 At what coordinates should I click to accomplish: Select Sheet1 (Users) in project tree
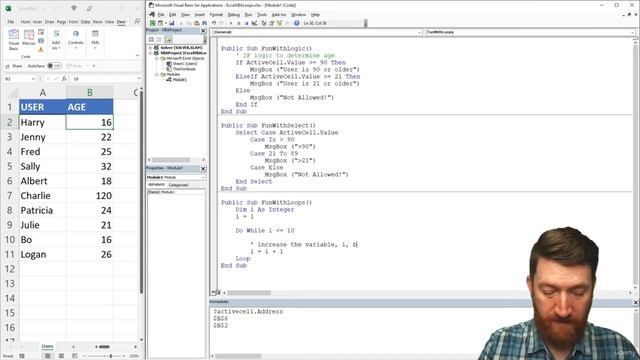182,64
